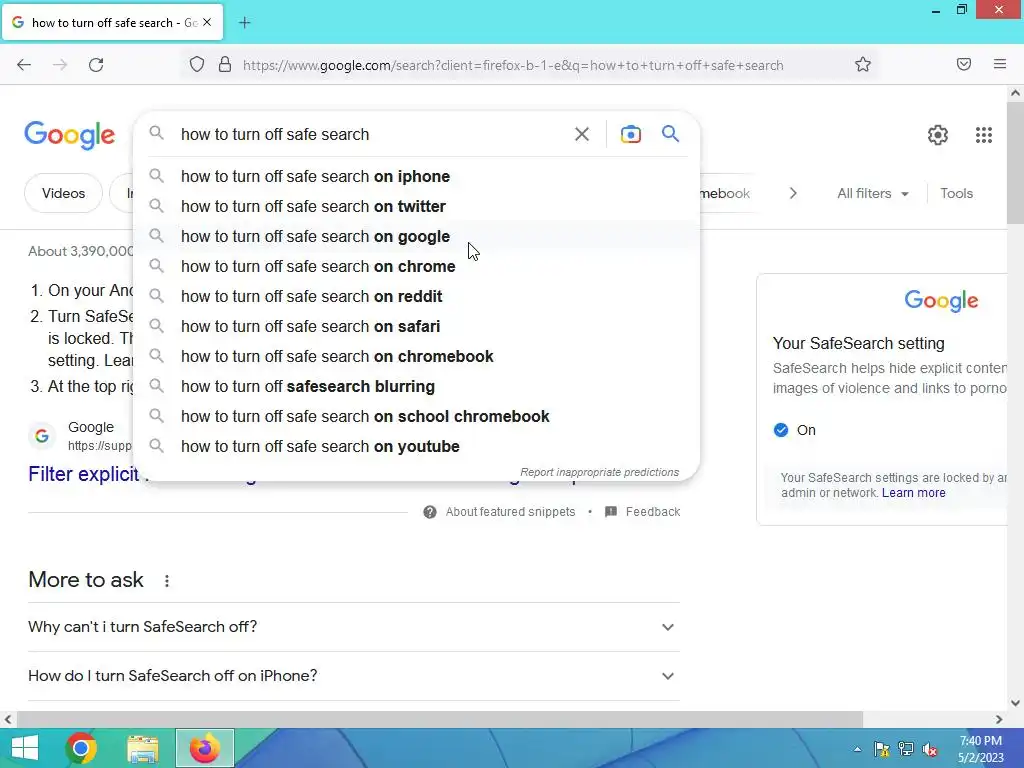Bookmark this page with the star icon
The image size is (1024, 768).
[x=863, y=65]
